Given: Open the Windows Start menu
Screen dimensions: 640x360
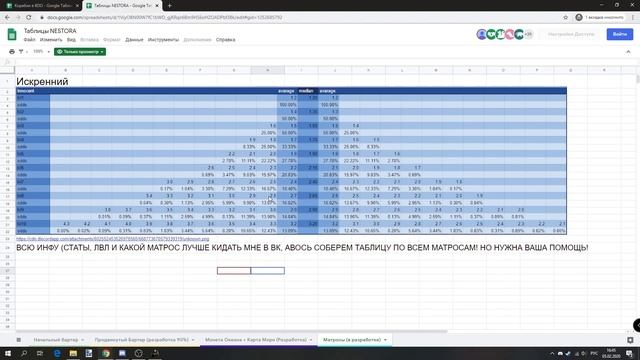Looking at the screenshot, I should click(x=7, y=353).
